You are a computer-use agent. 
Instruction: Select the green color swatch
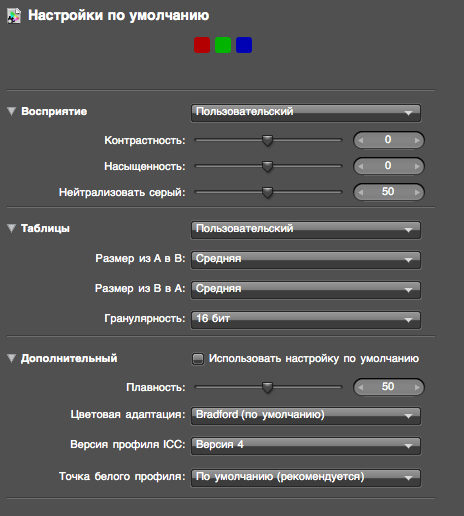223,45
